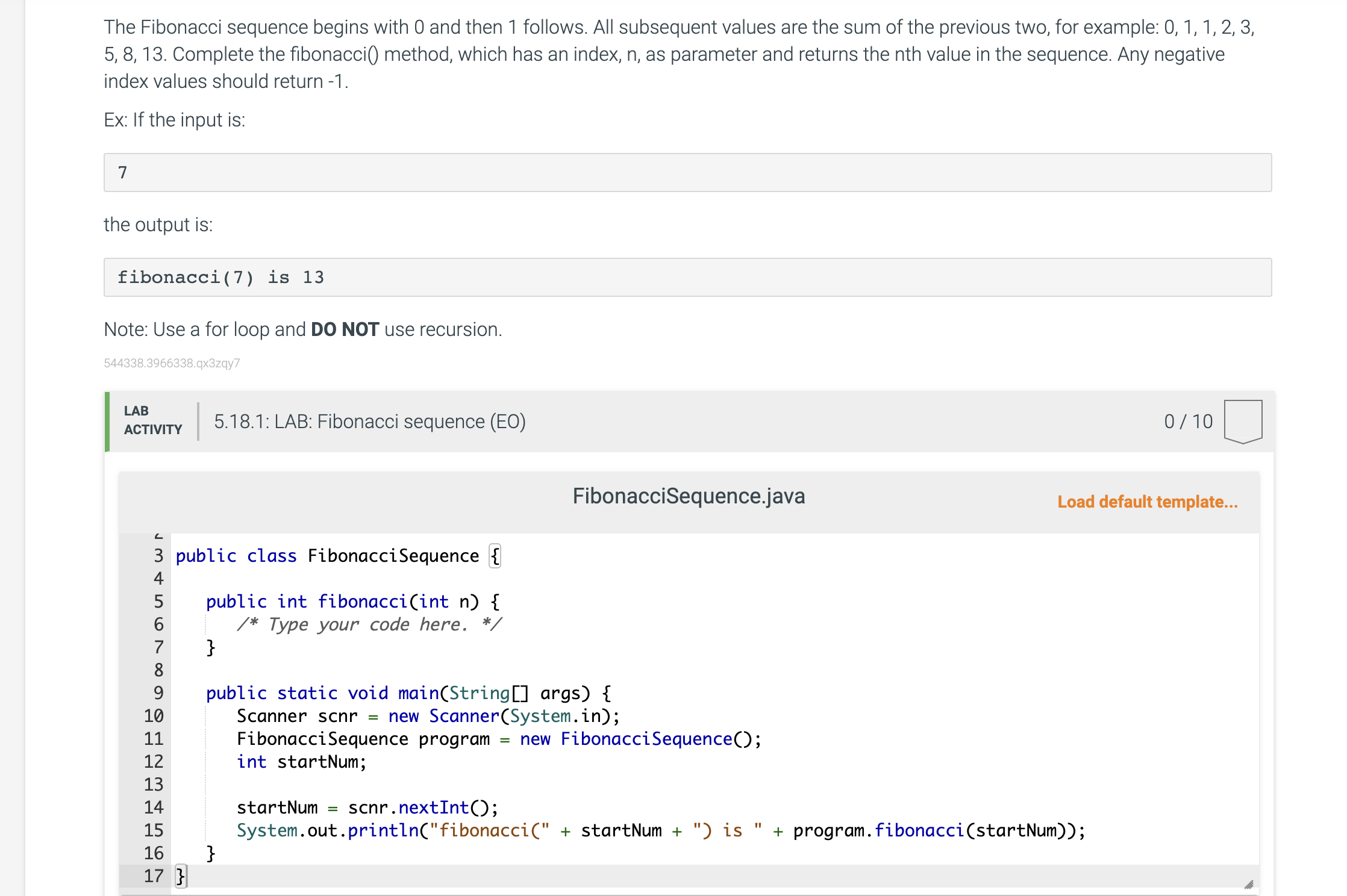Click the ID text 544338.3966338.qx3zqy7
The height and width of the screenshot is (896, 1347).
(172, 363)
